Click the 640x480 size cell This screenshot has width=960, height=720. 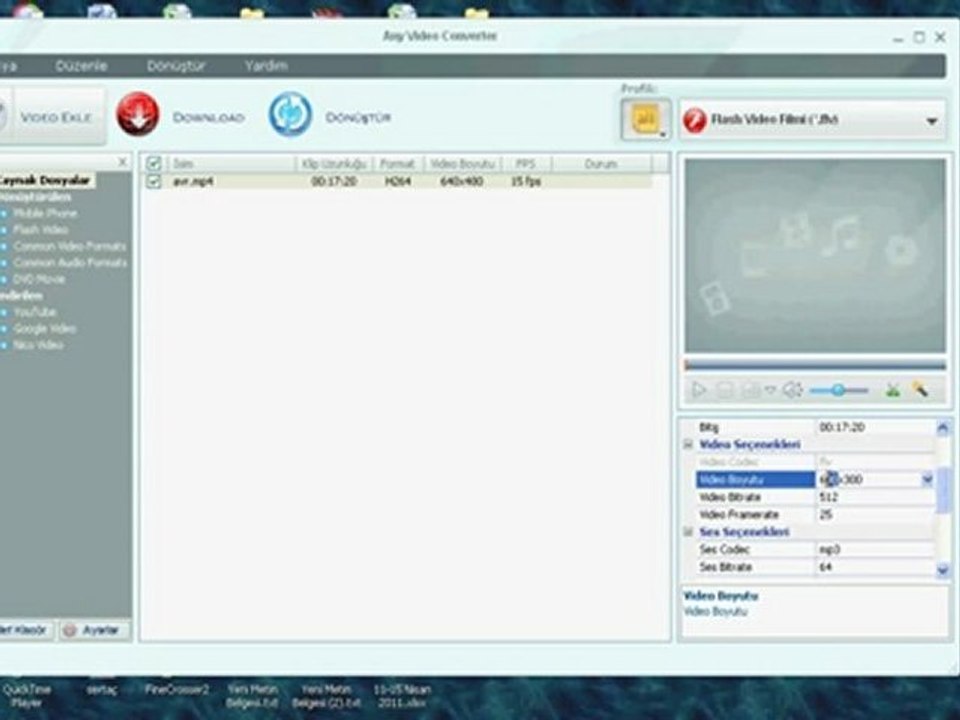point(462,181)
